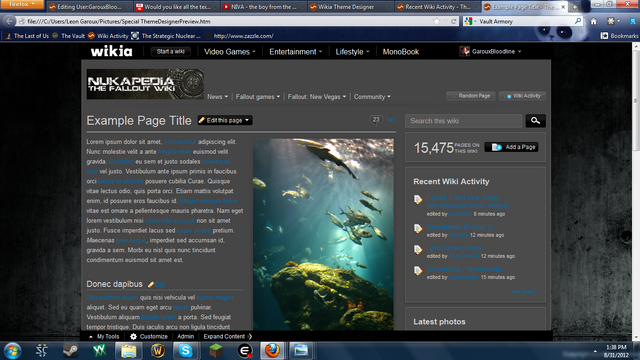Open the Firefox application menu button

(x=21, y=4)
